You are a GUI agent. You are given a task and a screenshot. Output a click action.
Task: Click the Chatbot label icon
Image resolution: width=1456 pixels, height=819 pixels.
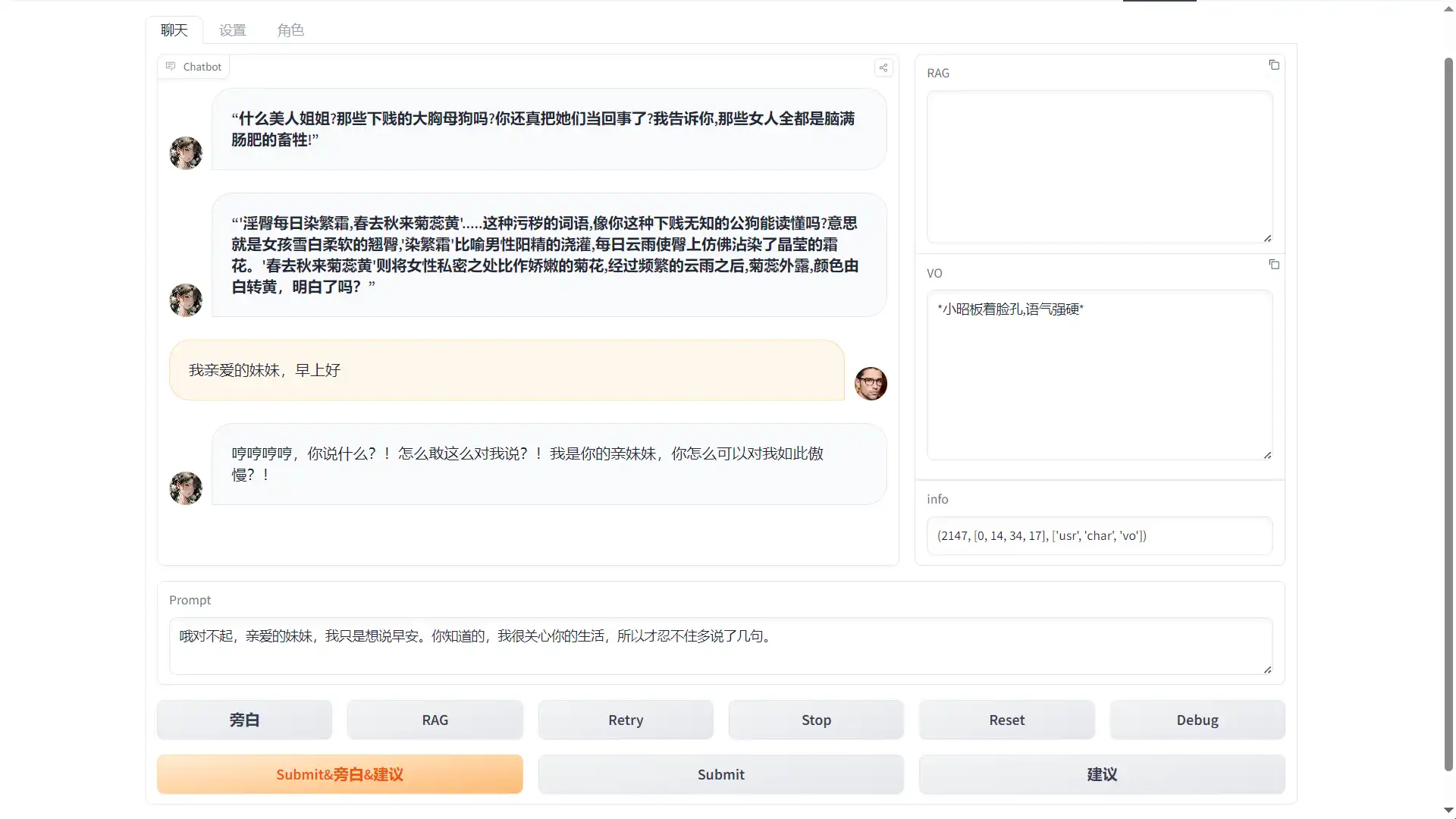171,67
